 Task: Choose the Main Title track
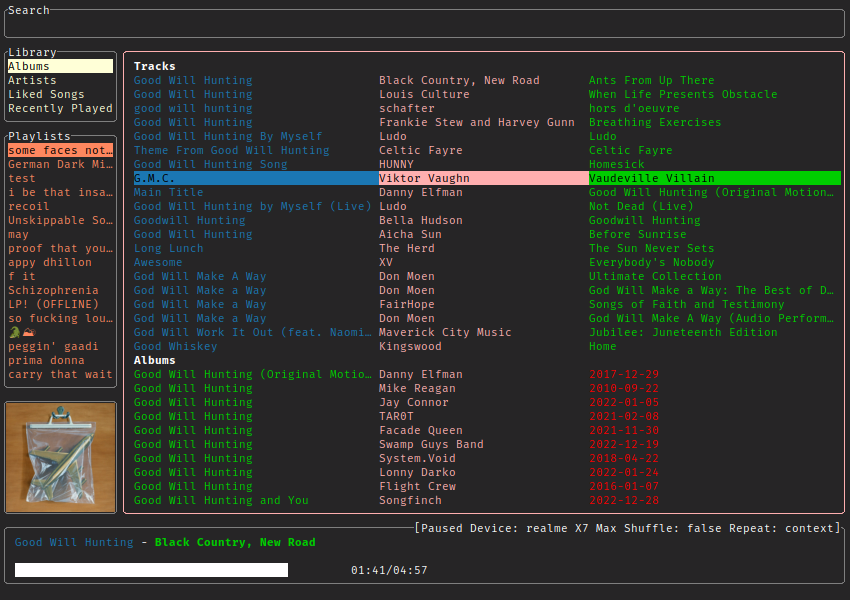(x=168, y=192)
